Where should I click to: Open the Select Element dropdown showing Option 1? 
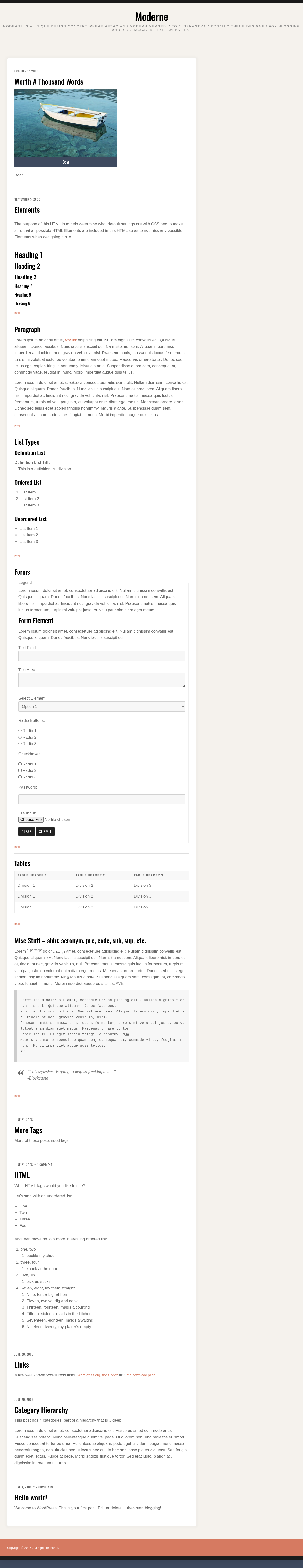[x=102, y=707]
